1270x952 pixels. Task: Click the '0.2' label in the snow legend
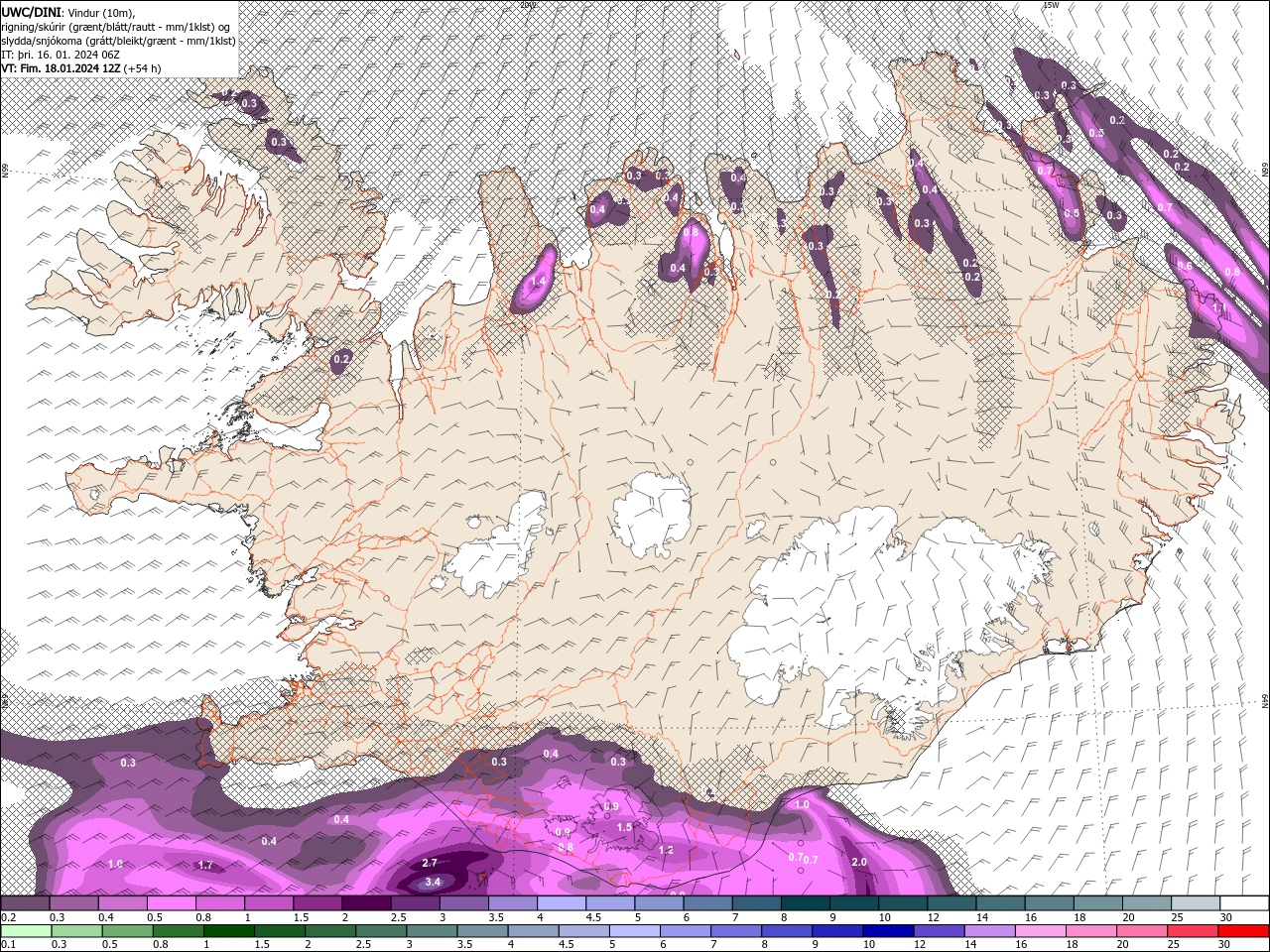8,917
